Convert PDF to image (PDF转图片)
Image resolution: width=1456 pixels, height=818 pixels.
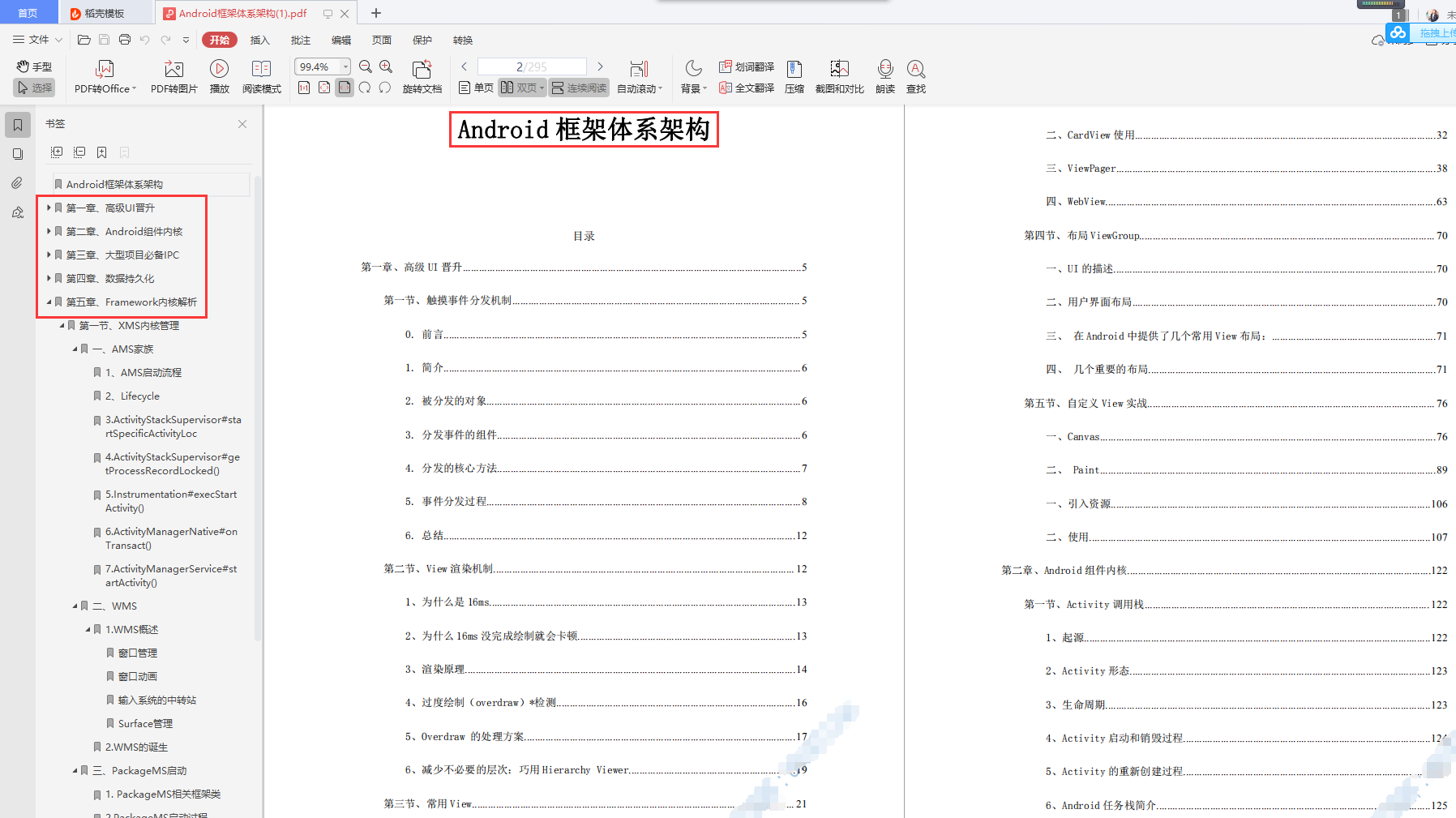coord(173,77)
